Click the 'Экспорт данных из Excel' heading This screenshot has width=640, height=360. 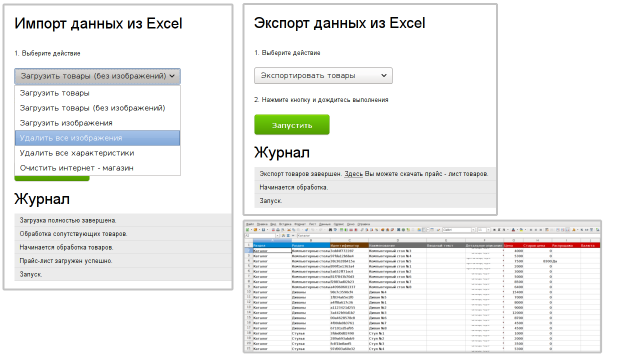340,23
